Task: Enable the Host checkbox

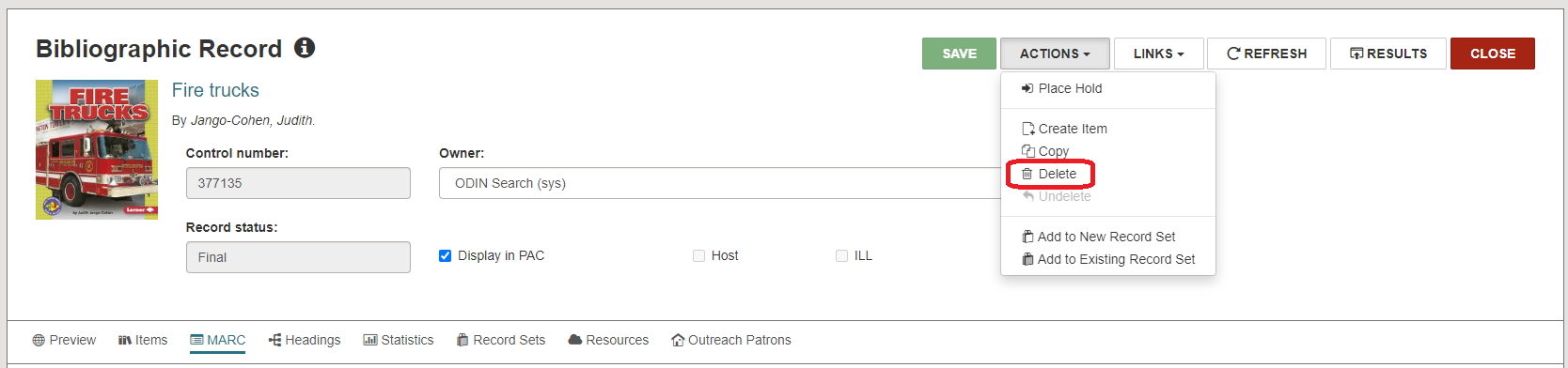Action: click(x=698, y=255)
